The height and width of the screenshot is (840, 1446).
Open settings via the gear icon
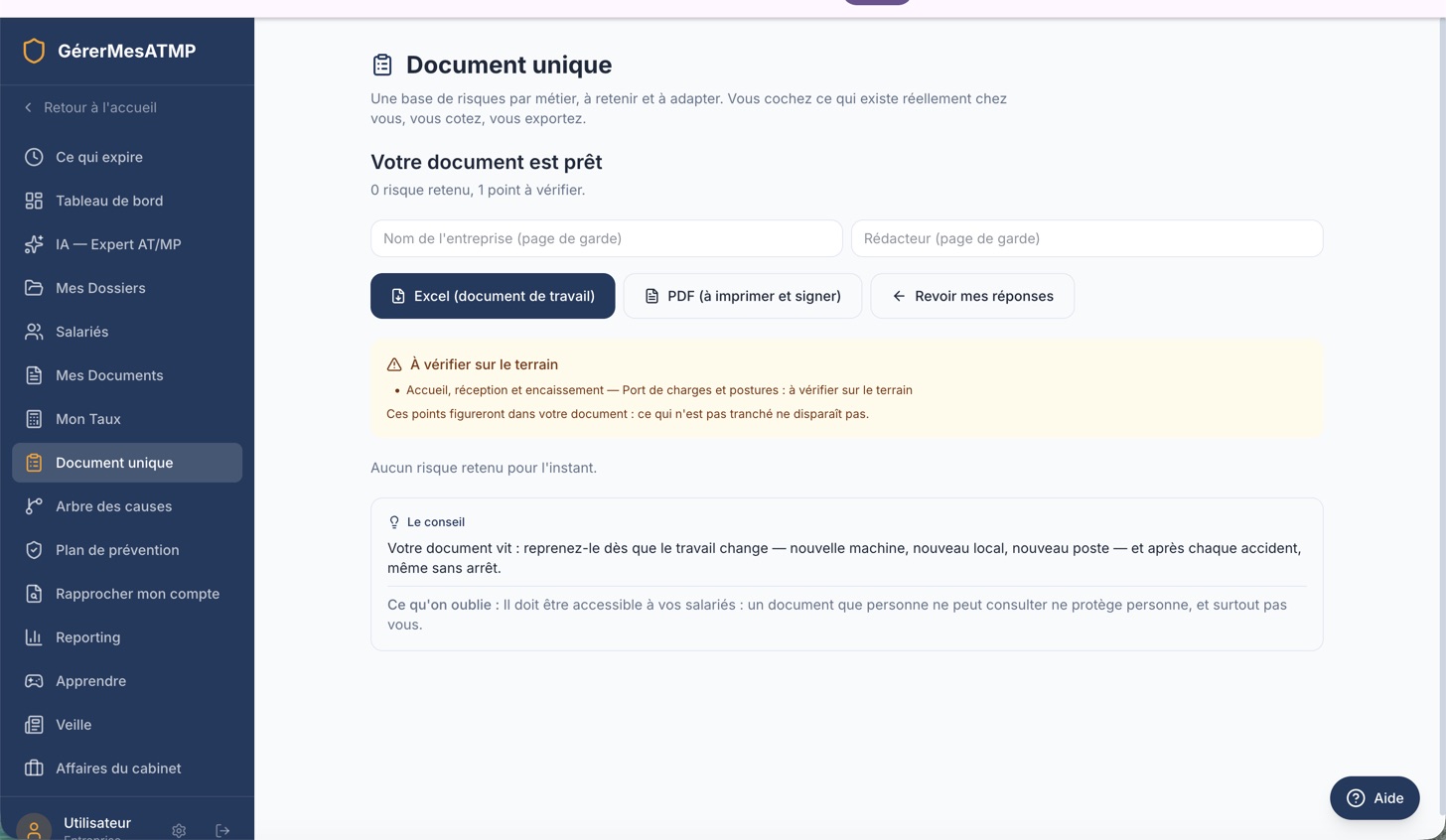(179, 830)
